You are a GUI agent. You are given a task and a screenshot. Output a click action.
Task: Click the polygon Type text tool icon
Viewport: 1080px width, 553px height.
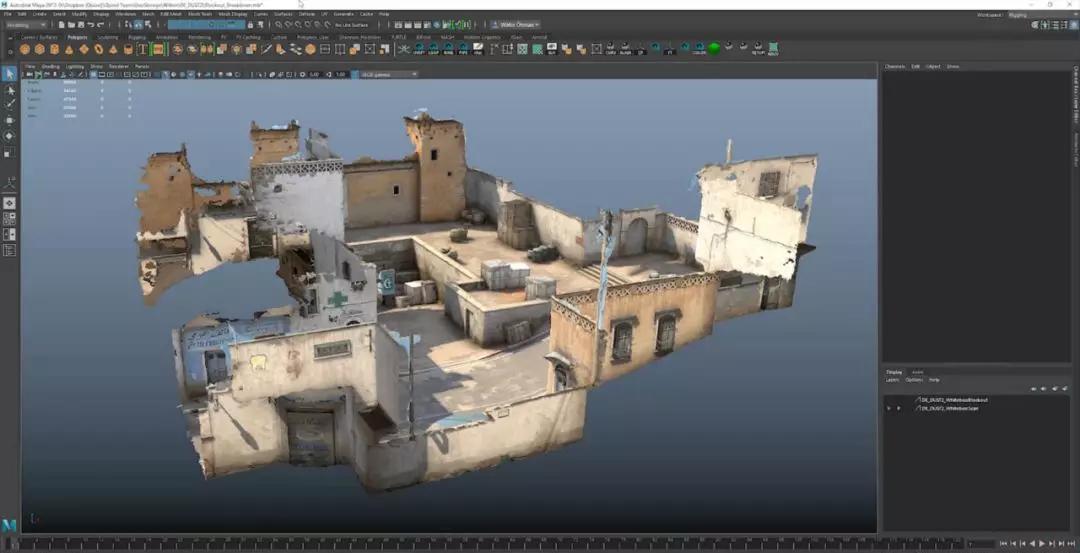coord(143,49)
